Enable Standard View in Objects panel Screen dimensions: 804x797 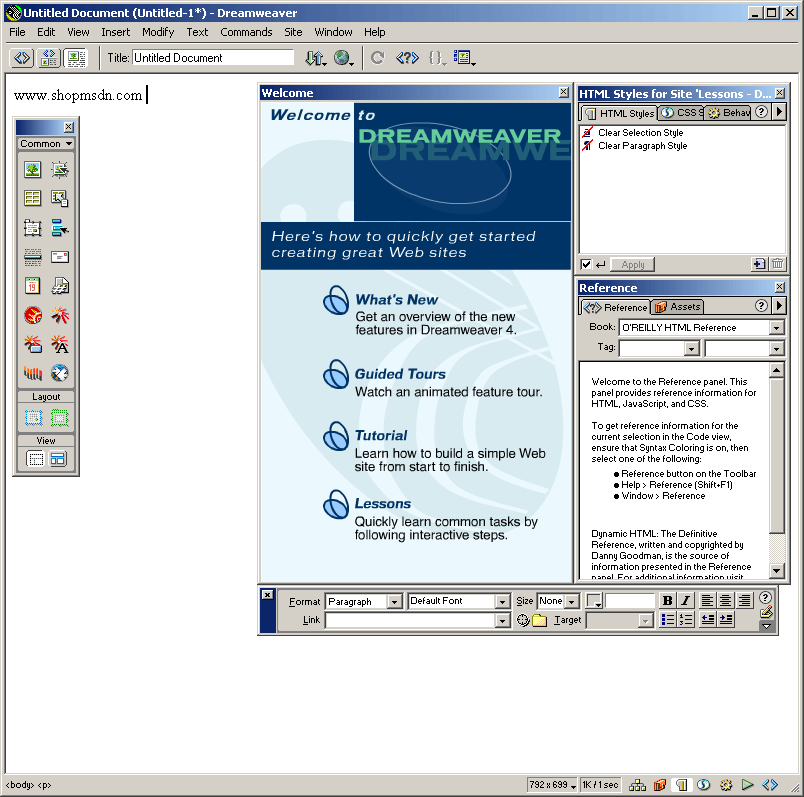[x=35, y=459]
